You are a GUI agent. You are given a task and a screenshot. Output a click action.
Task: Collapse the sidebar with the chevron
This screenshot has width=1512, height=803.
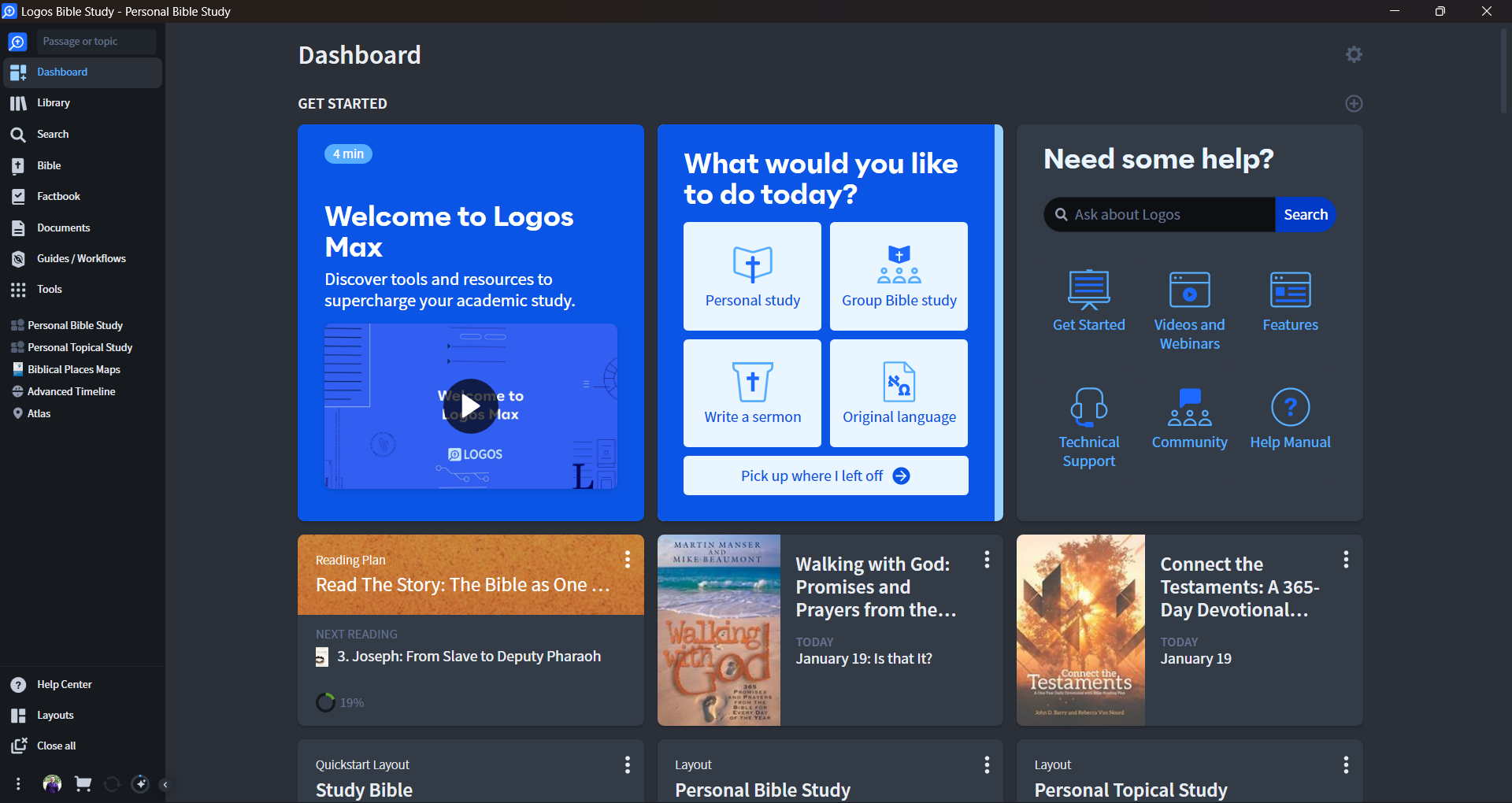165,783
